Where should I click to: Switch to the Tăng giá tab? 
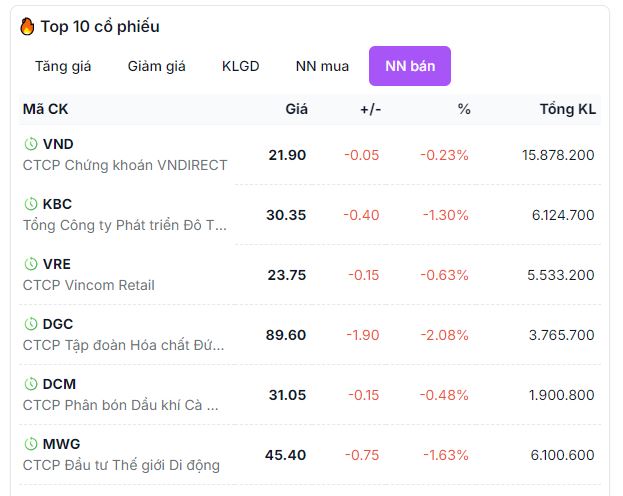click(x=63, y=66)
